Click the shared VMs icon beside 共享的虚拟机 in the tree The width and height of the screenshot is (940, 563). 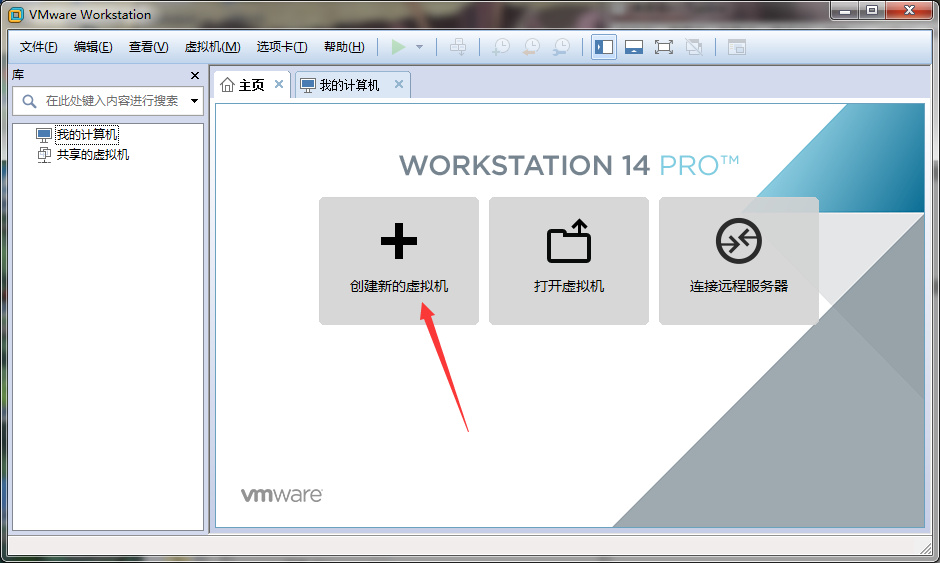[x=44, y=155]
